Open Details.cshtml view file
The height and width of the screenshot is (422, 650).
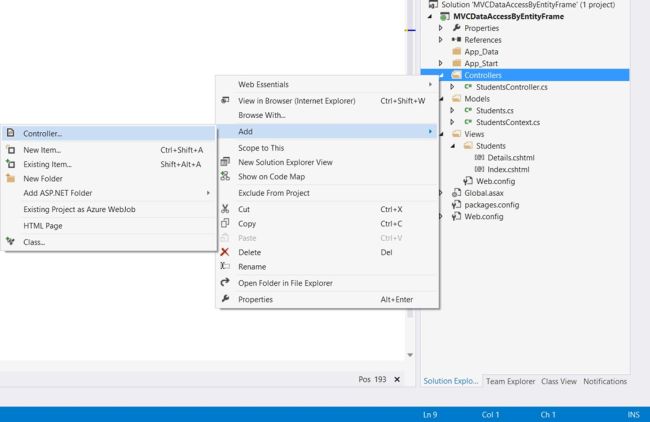511,158
